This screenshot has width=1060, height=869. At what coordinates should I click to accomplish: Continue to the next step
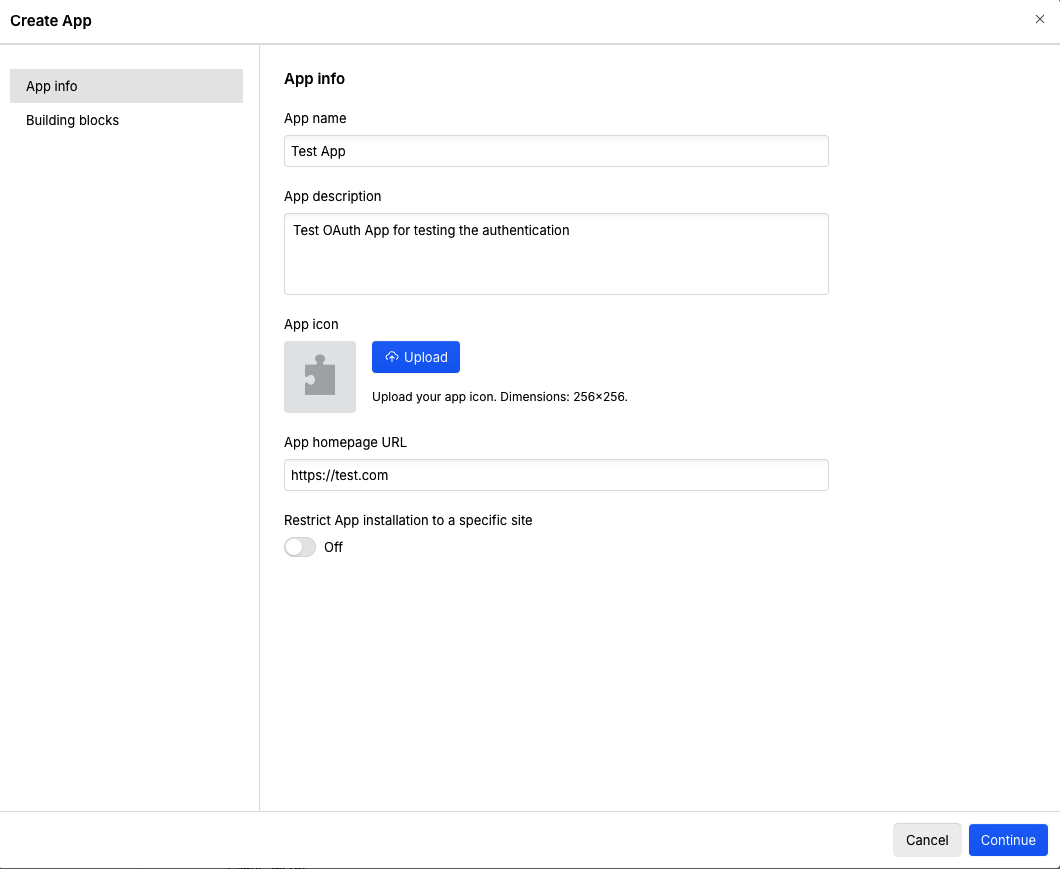pos(1008,840)
